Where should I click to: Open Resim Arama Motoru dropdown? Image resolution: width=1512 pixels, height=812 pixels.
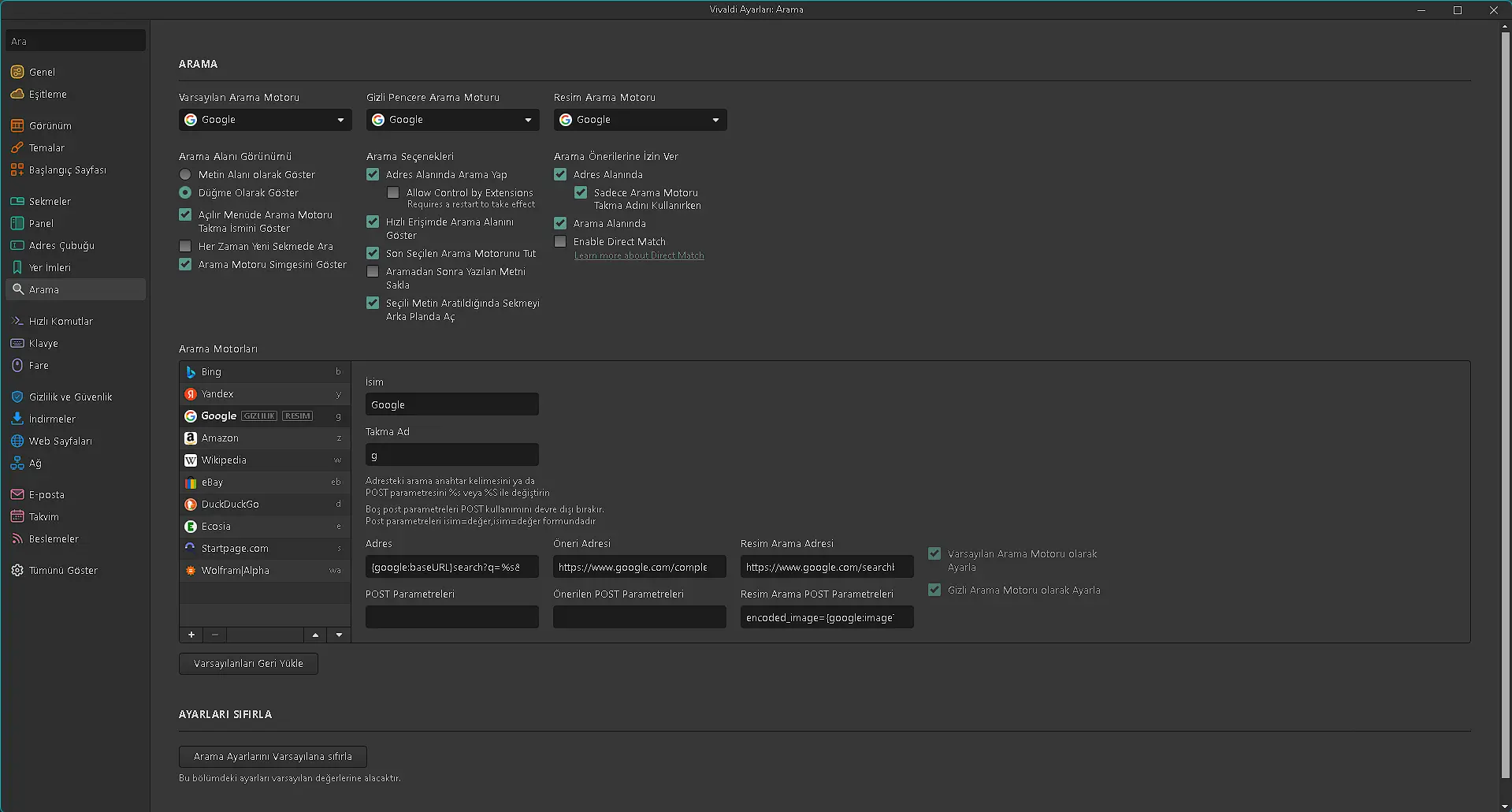click(x=641, y=120)
